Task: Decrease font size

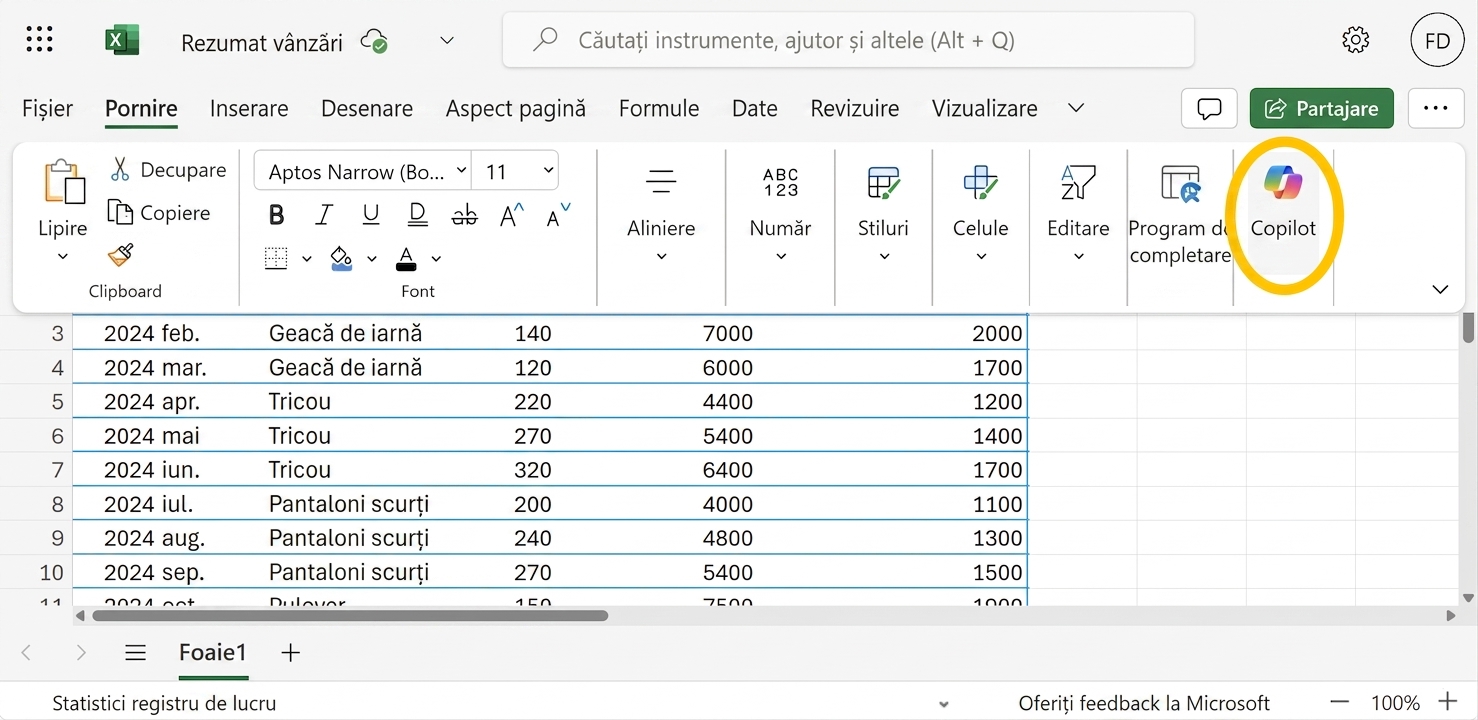Action: pos(558,214)
